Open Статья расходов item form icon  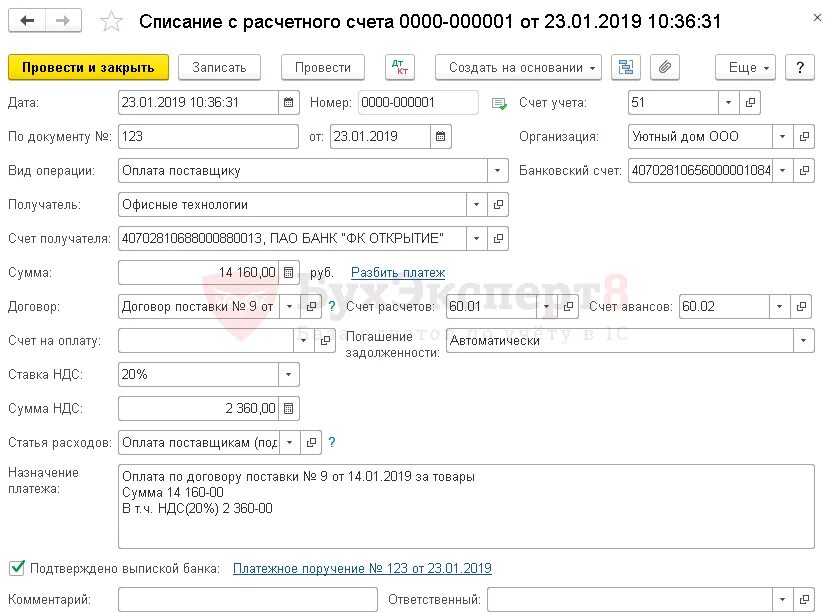pyautogui.click(x=311, y=443)
